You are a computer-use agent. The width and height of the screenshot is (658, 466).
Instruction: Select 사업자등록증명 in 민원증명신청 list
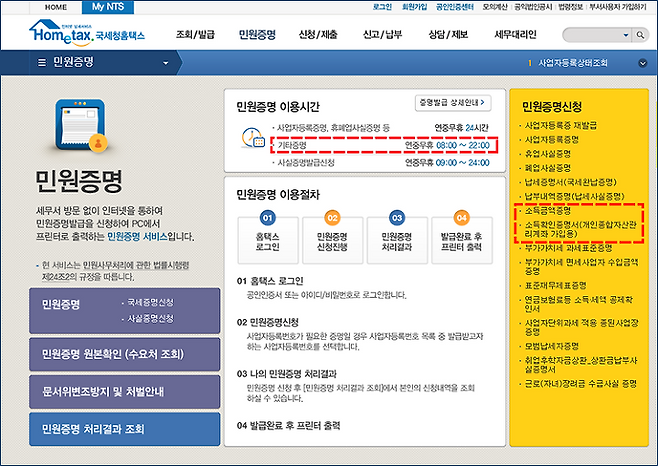click(x=559, y=139)
